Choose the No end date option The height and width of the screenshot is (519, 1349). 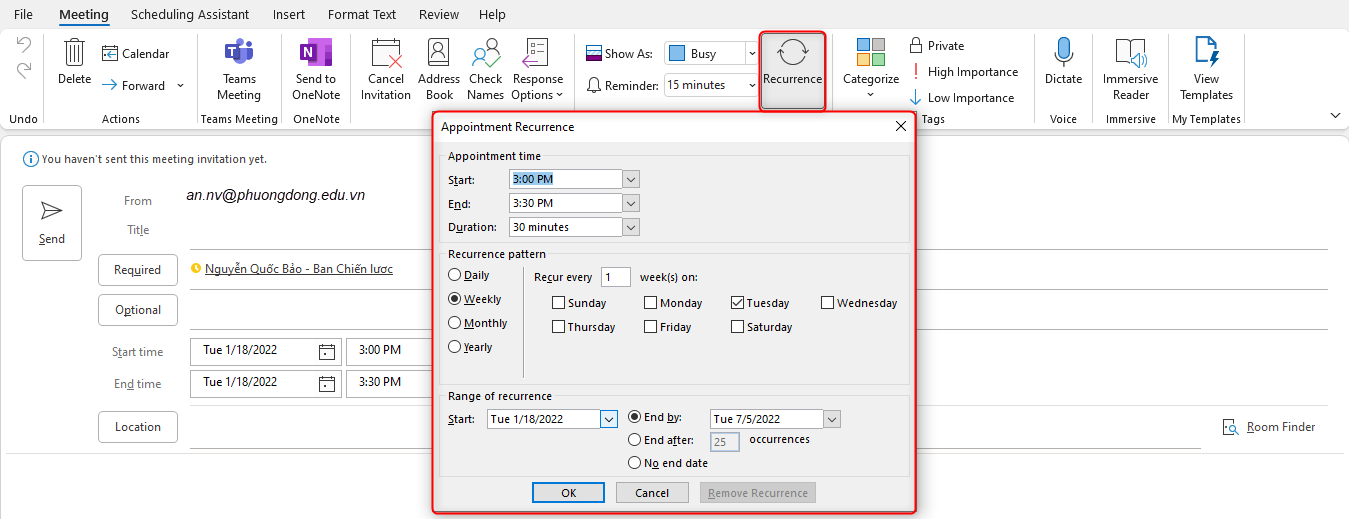pos(635,463)
